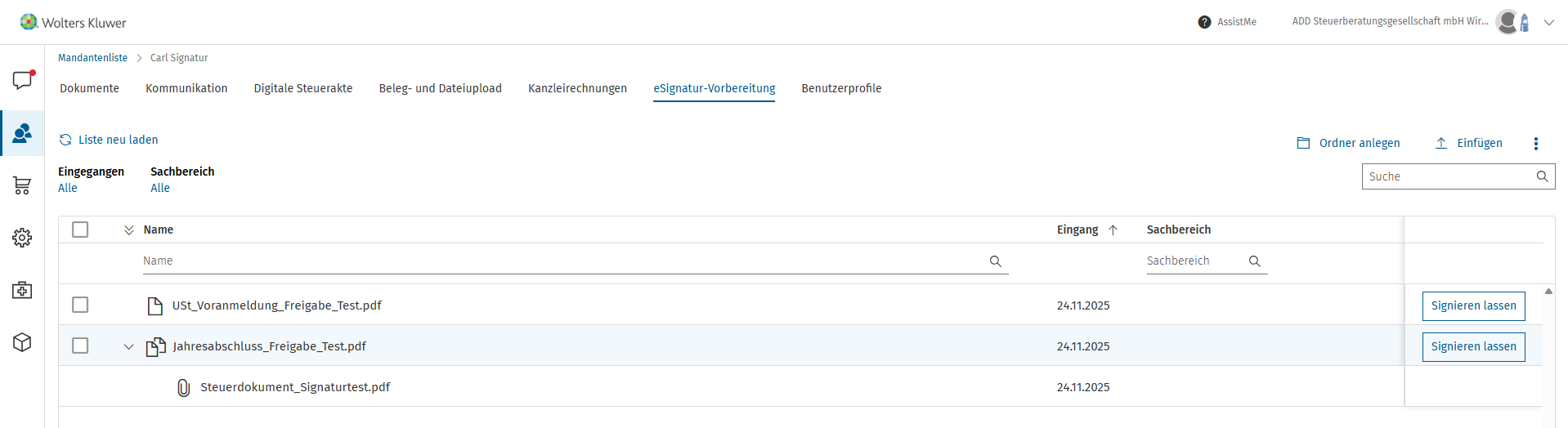Open the messages chat icon in sidebar
Image resolution: width=1568 pixels, height=428 pixels.
[22, 80]
